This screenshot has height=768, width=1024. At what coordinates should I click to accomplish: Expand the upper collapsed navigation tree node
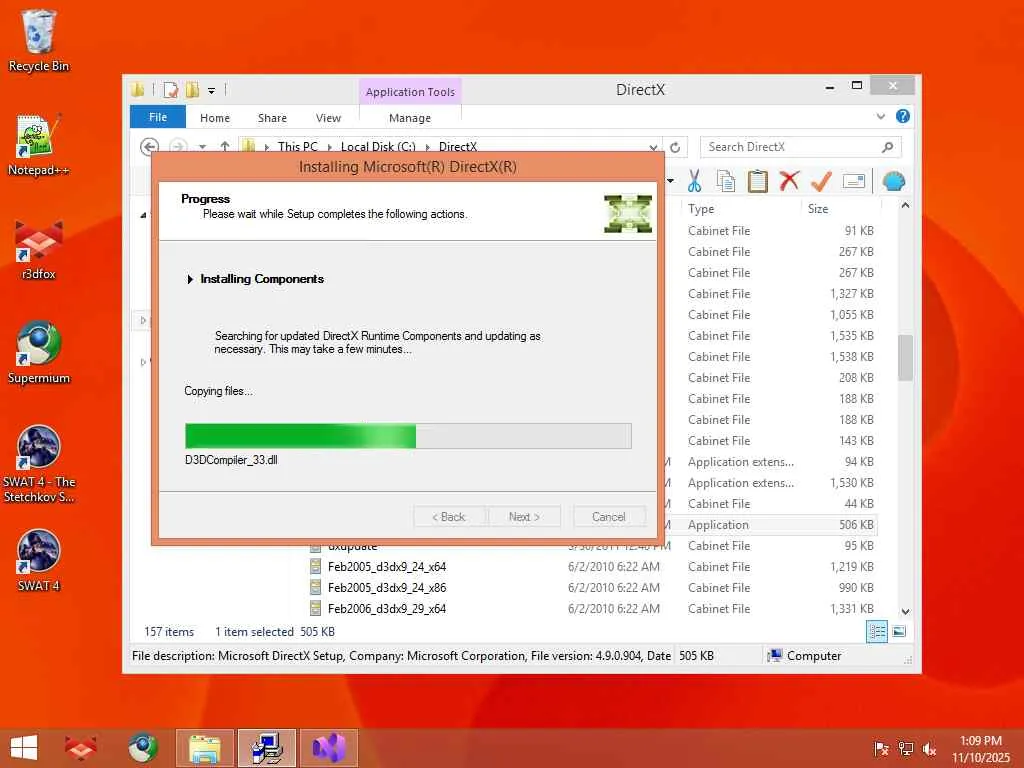tap(143, 321)
